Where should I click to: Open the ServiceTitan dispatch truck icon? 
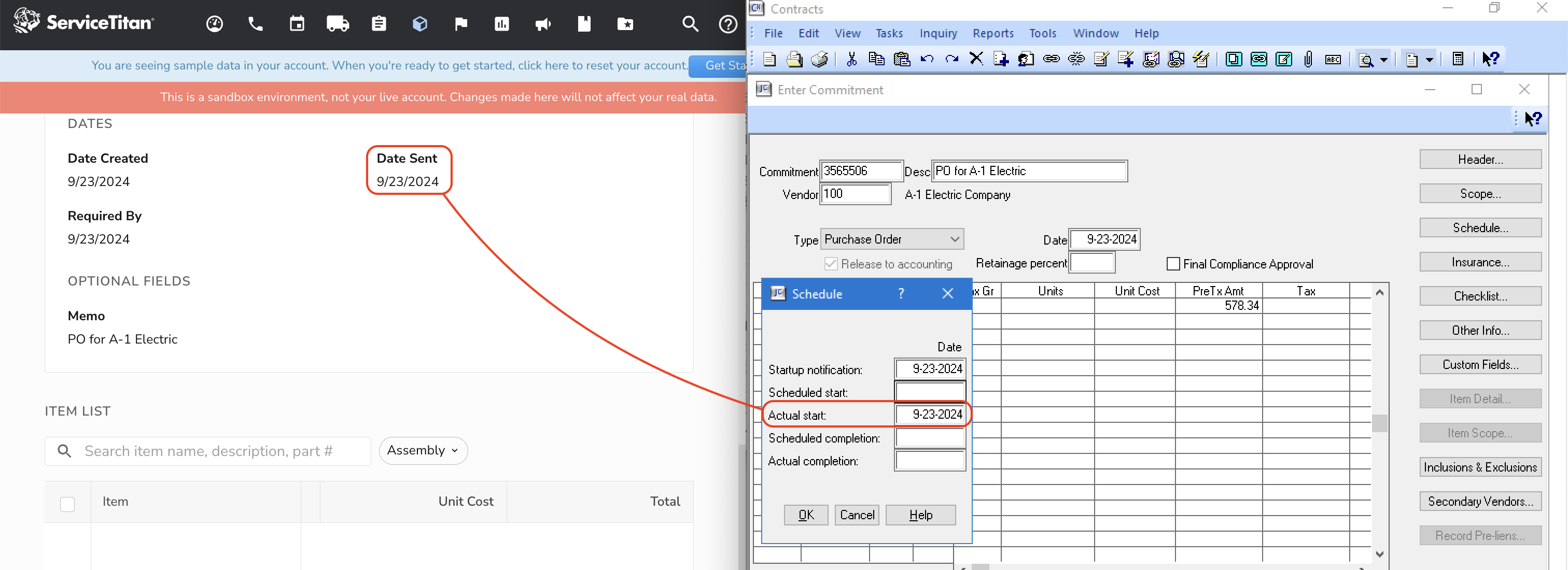(x=338, y=24)
